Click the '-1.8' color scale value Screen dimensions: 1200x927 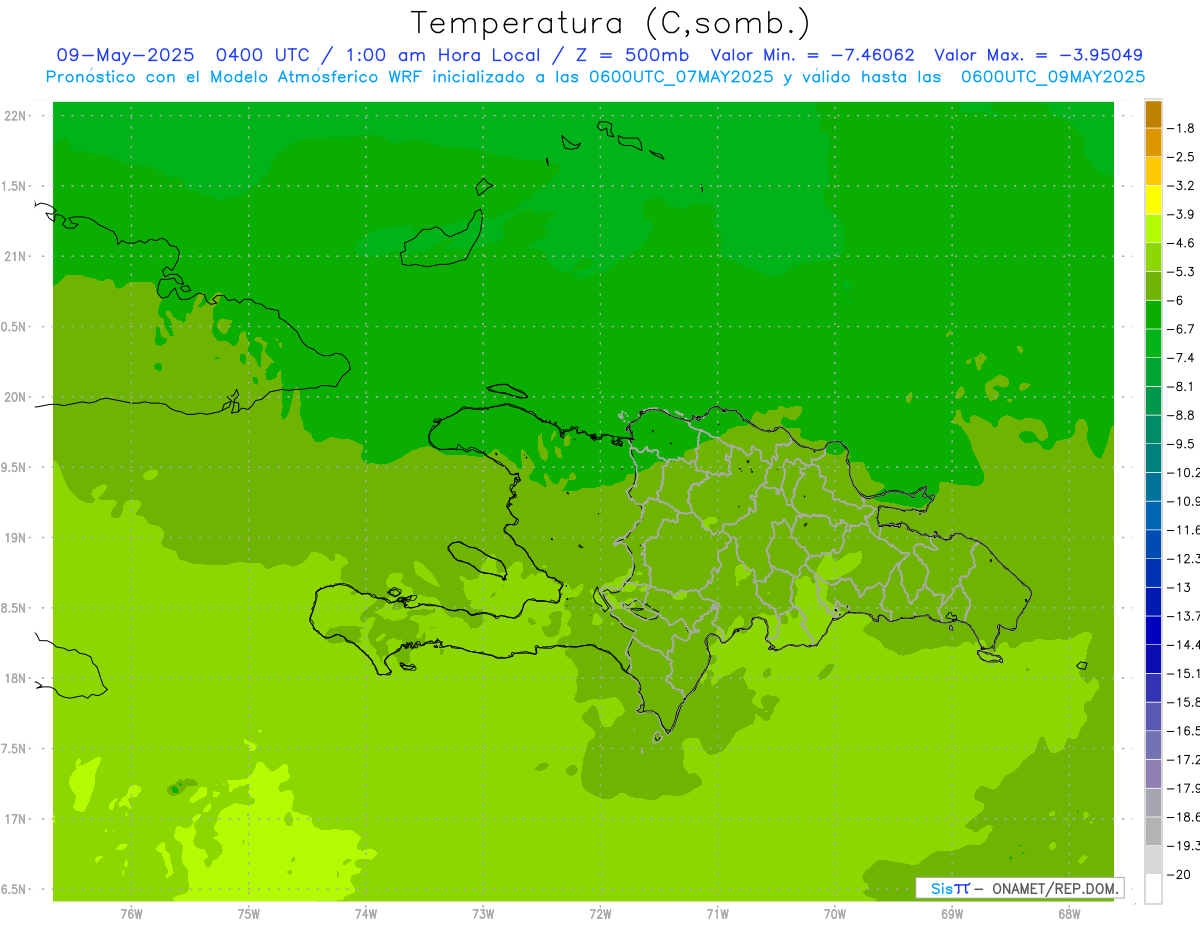[x=1181, y=128]
